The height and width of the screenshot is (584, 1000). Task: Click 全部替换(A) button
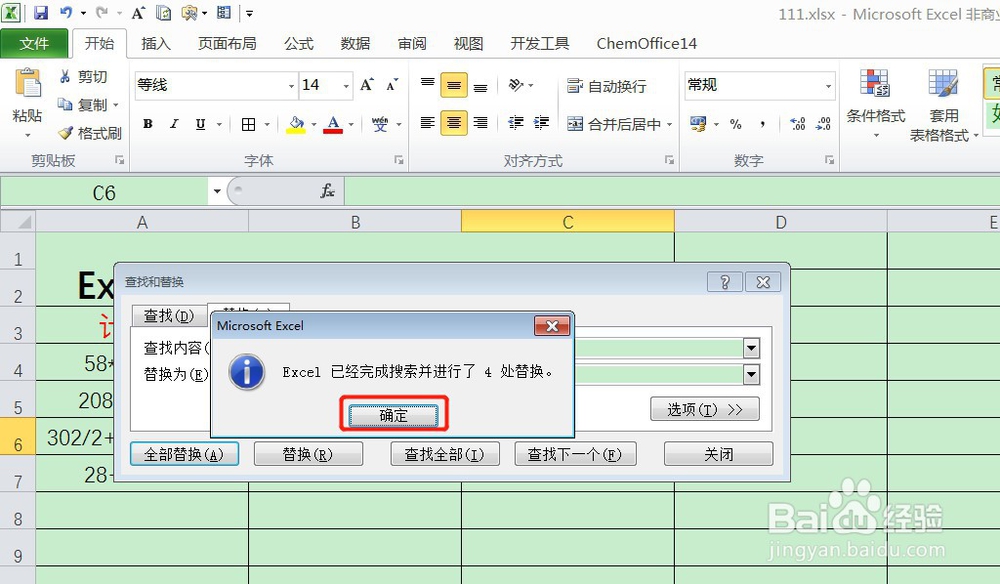click(x=184, y=454)
